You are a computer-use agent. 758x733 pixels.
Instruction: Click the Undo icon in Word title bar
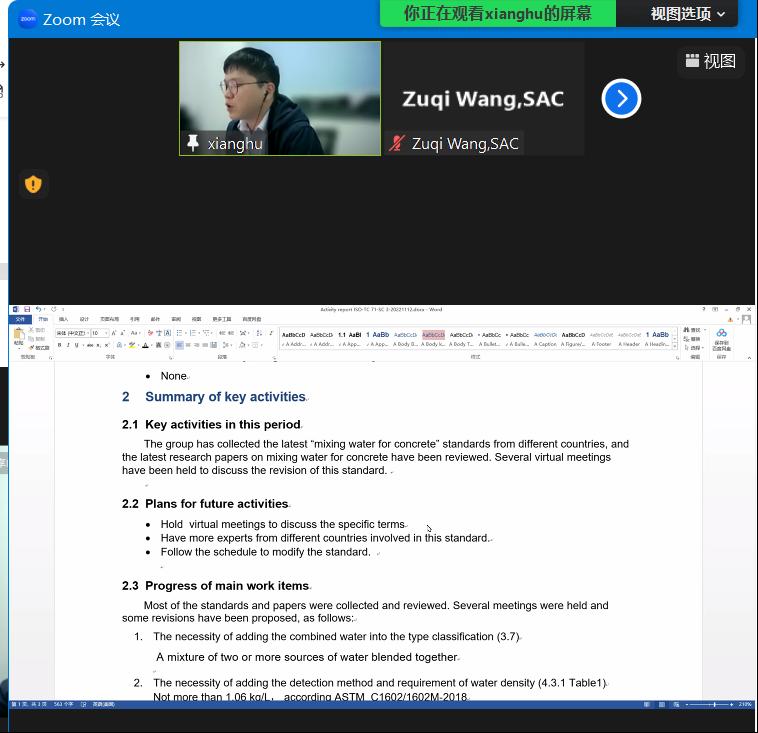point(37,310)
